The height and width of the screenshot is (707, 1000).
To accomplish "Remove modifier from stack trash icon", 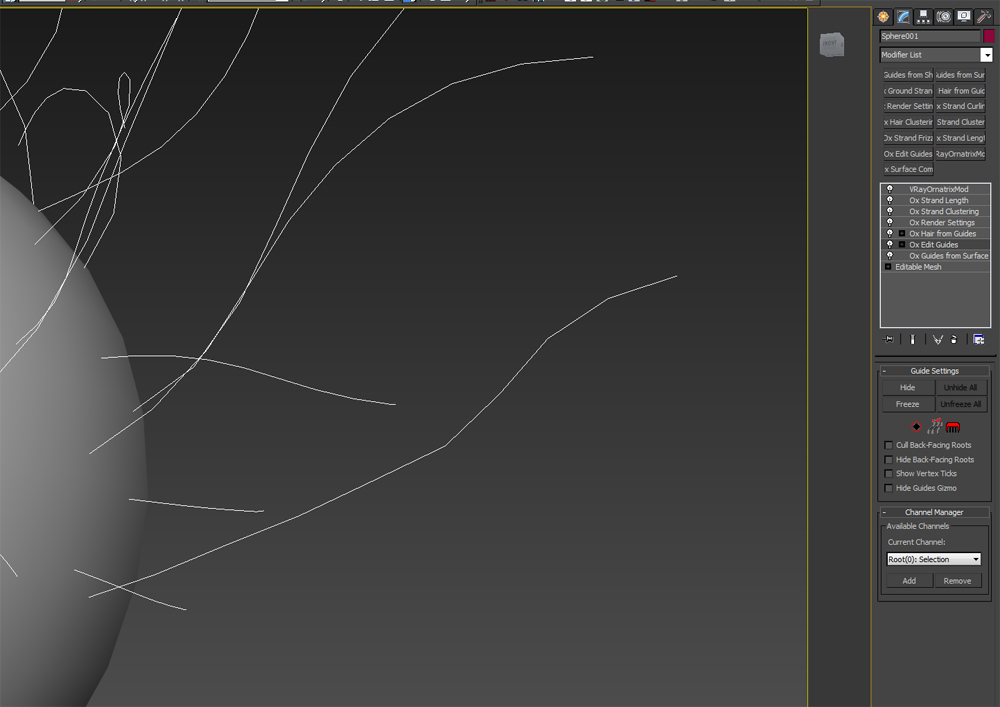I will (954, 339).
